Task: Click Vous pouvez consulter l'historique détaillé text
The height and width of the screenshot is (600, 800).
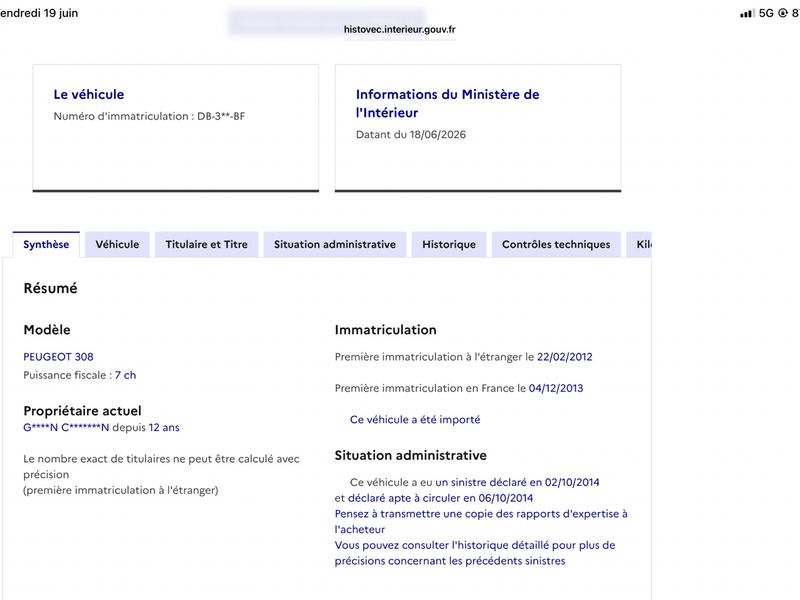Action: pyautogui.click(x=475, y=553)
